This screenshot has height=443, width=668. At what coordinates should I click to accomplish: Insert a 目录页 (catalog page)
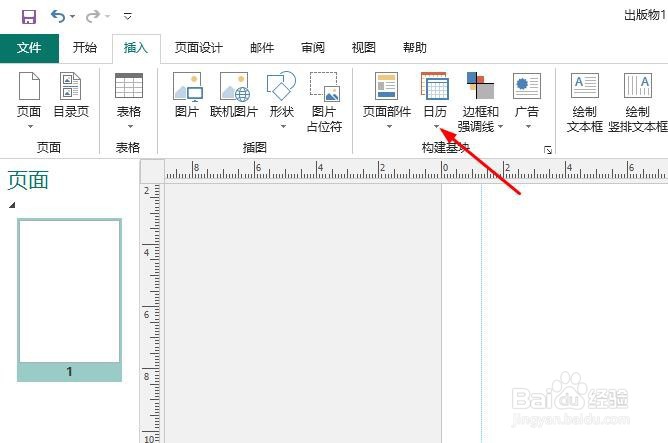[x=71, y=95]
